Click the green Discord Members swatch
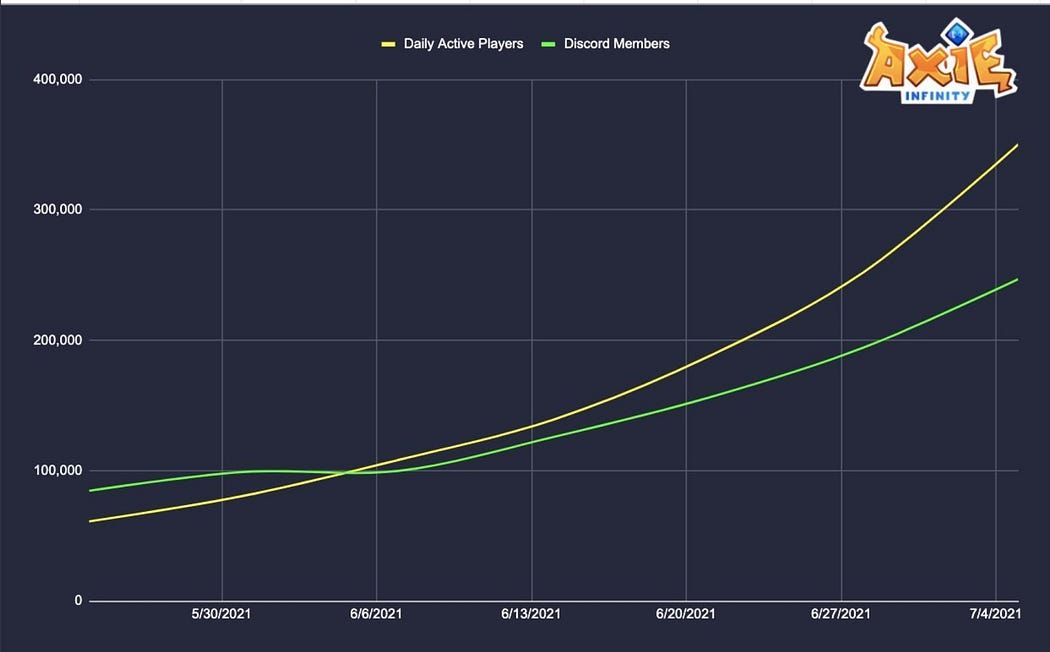1050x652 pixels. (548, 44)
